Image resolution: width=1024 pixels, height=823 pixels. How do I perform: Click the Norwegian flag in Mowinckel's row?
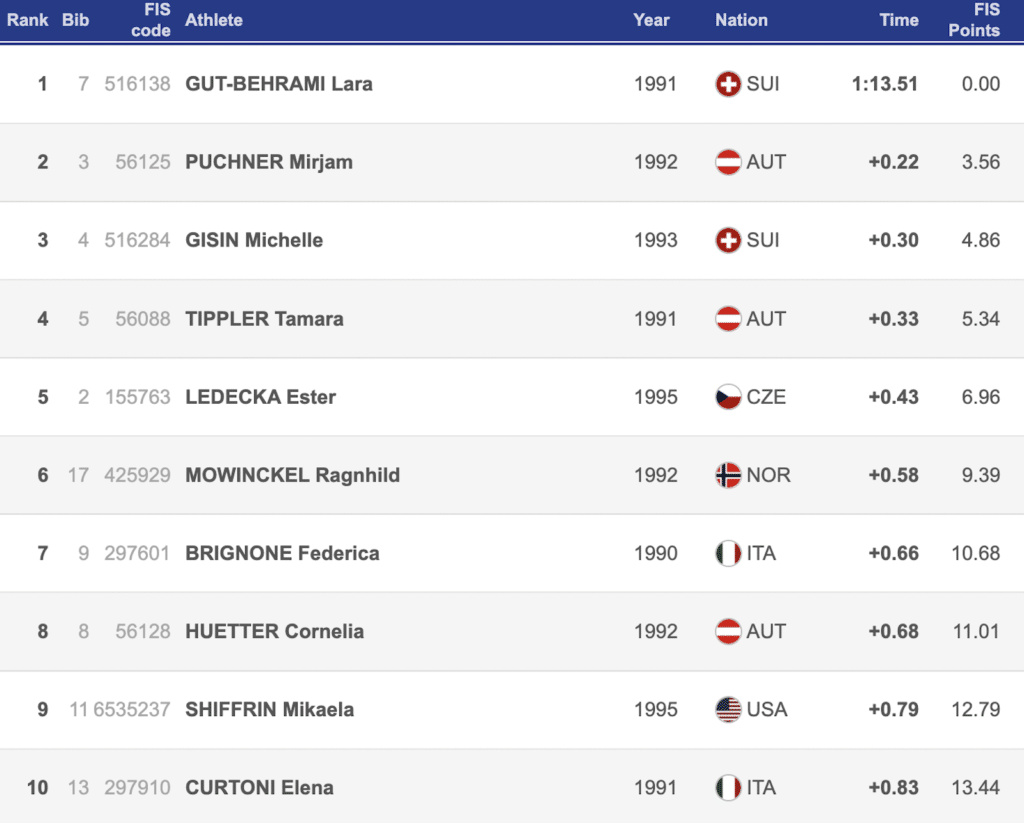click(728, 475)
